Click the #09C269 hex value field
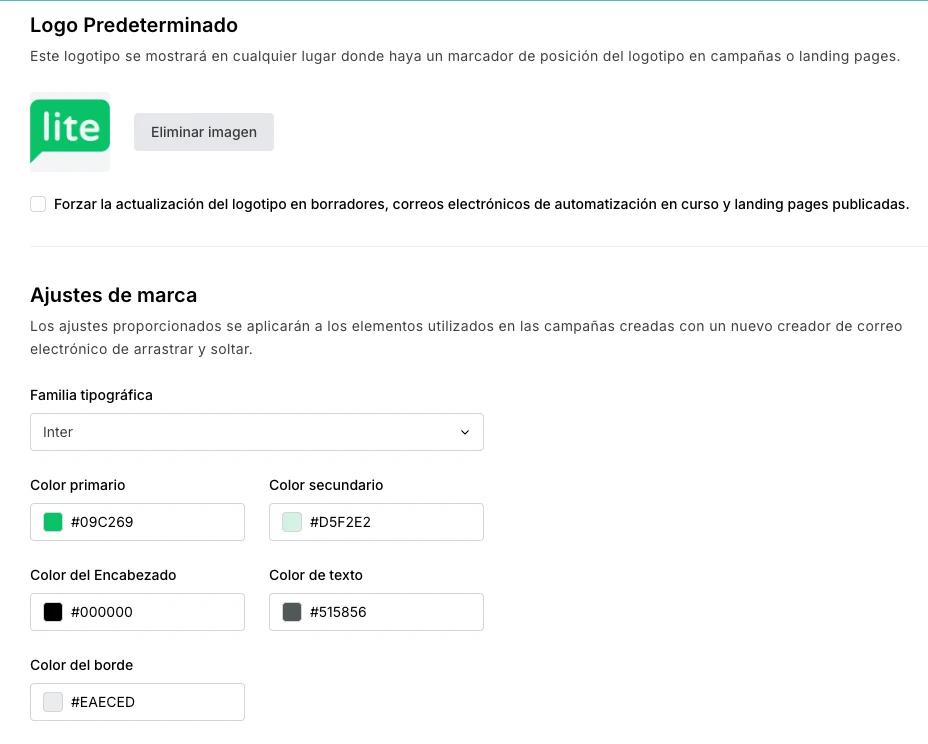The width and height of the screenshot is (928, 744). [150, 522]
